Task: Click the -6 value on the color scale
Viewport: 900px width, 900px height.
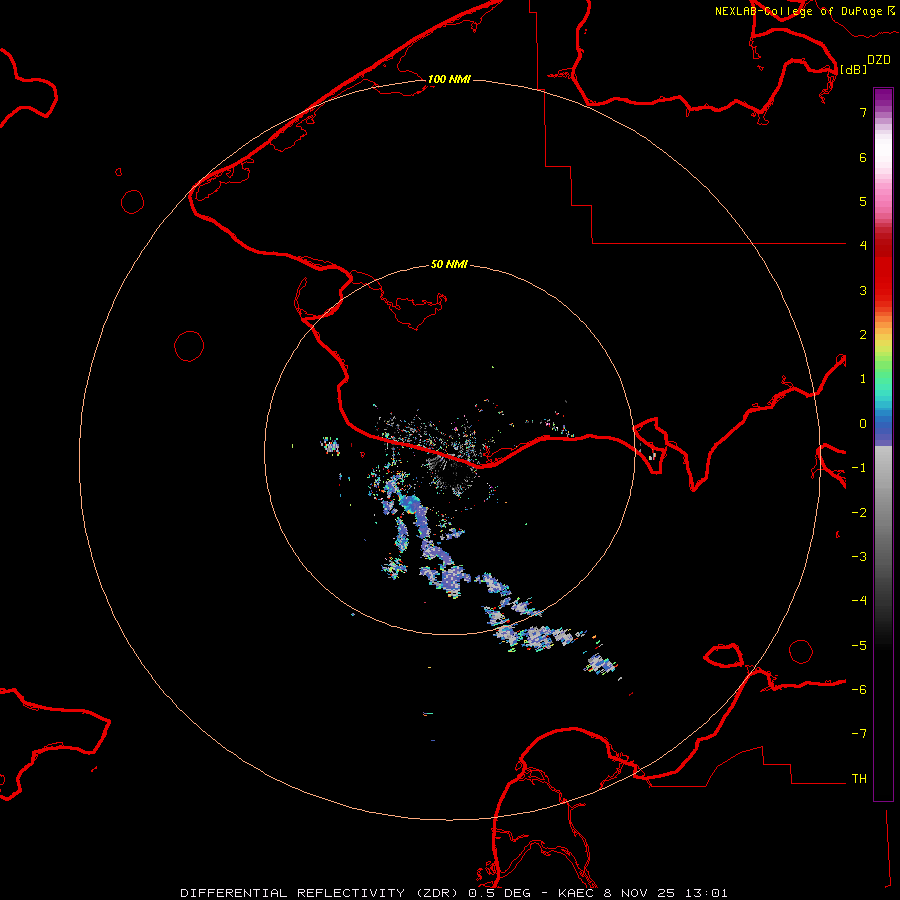Action: (x=859, y=690)
